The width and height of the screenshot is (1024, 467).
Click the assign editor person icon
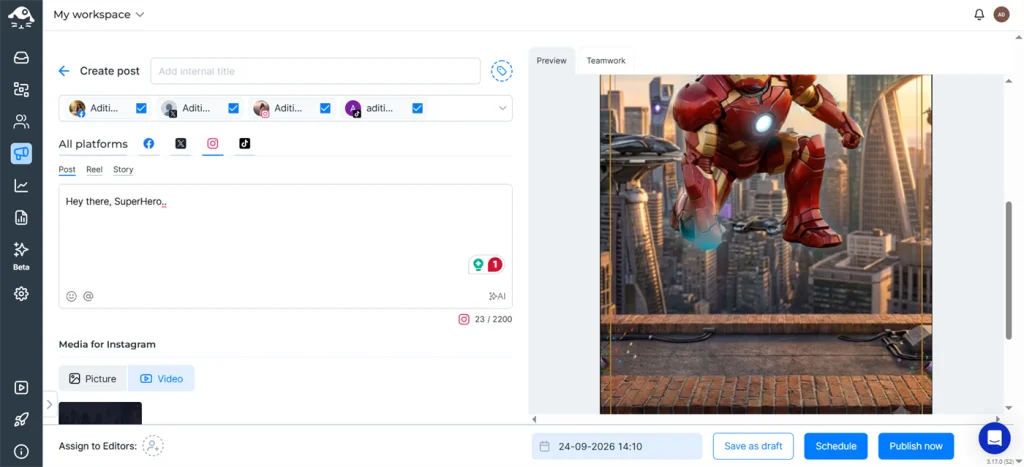pyautogui.click(x=153, y=446)
